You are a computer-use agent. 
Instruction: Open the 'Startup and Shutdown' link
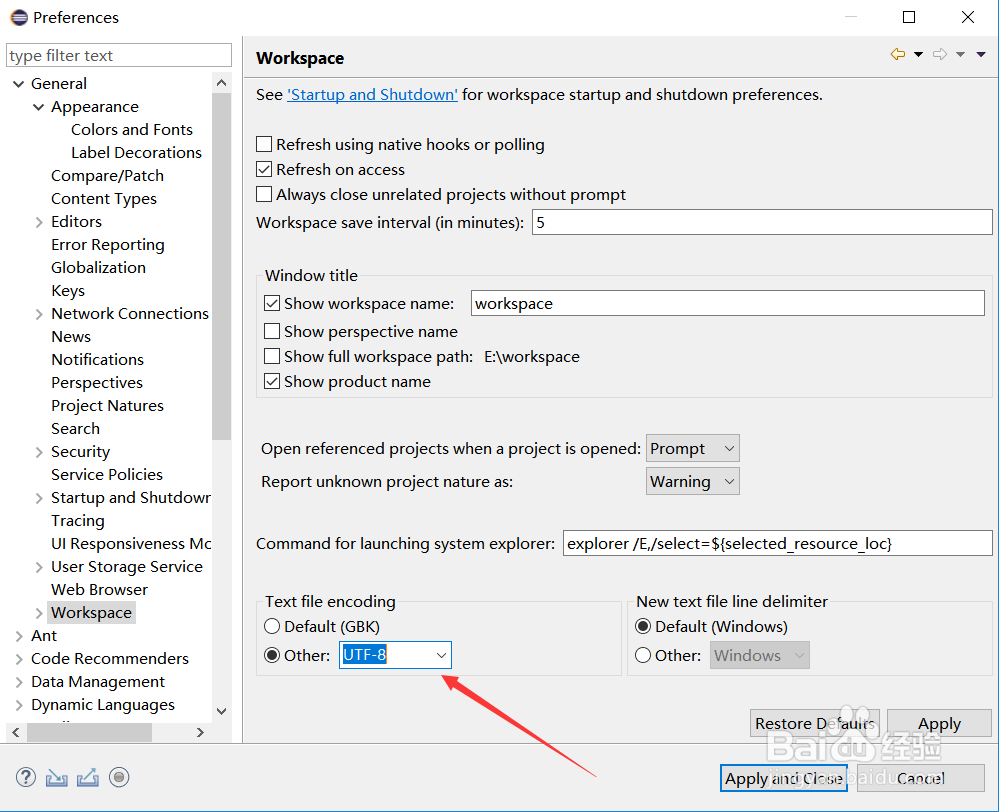(x=372, y=94)
